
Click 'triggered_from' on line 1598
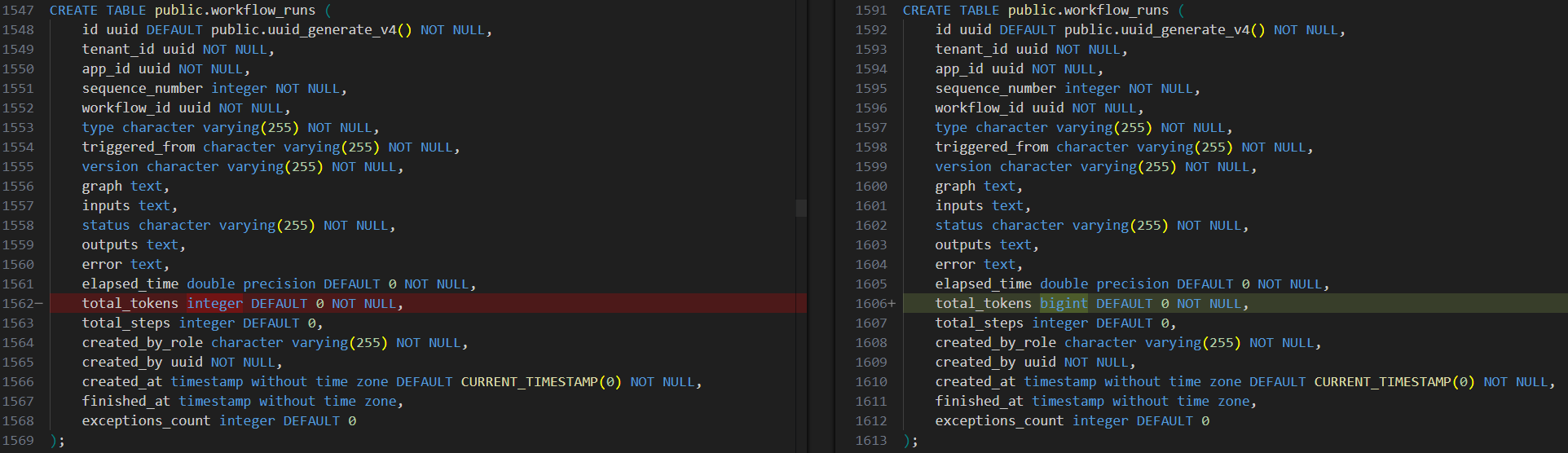991,147
